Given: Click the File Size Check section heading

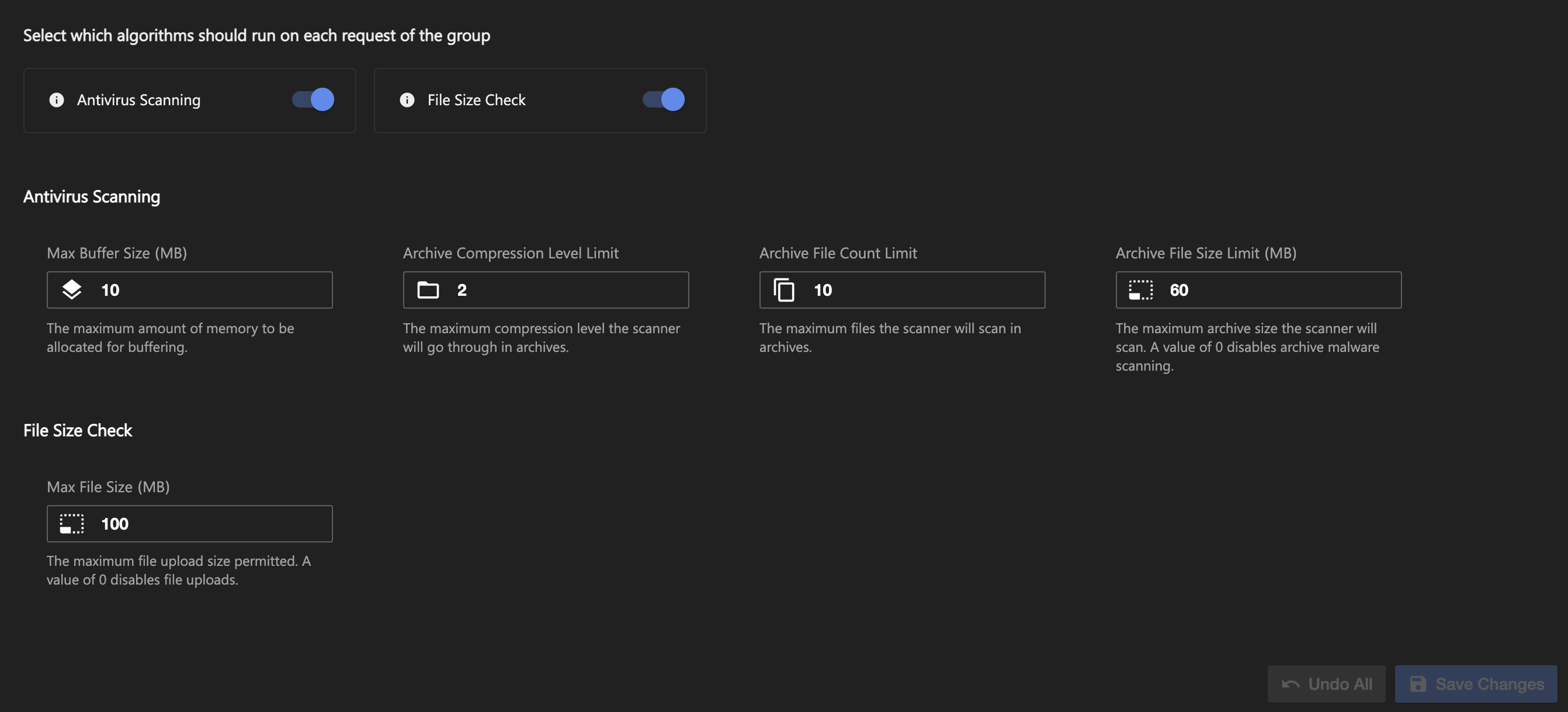Looking at the screenshot, I should tap(77, 431).
